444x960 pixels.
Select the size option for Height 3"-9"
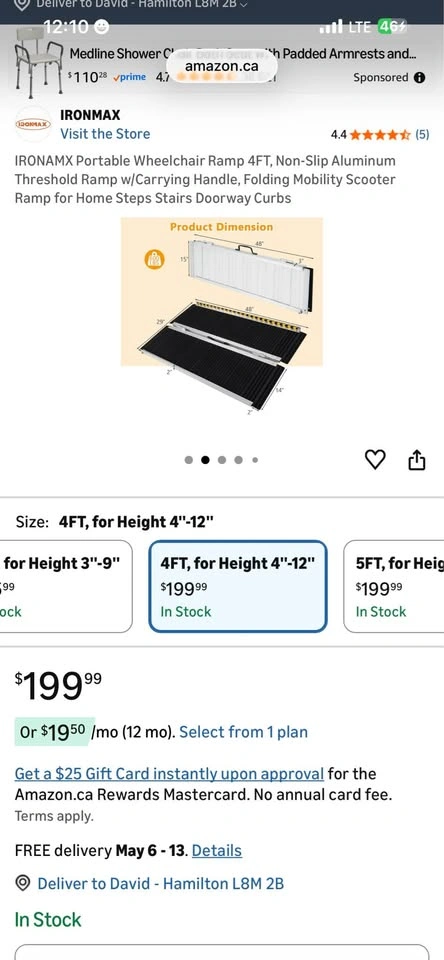click(66, 587)
